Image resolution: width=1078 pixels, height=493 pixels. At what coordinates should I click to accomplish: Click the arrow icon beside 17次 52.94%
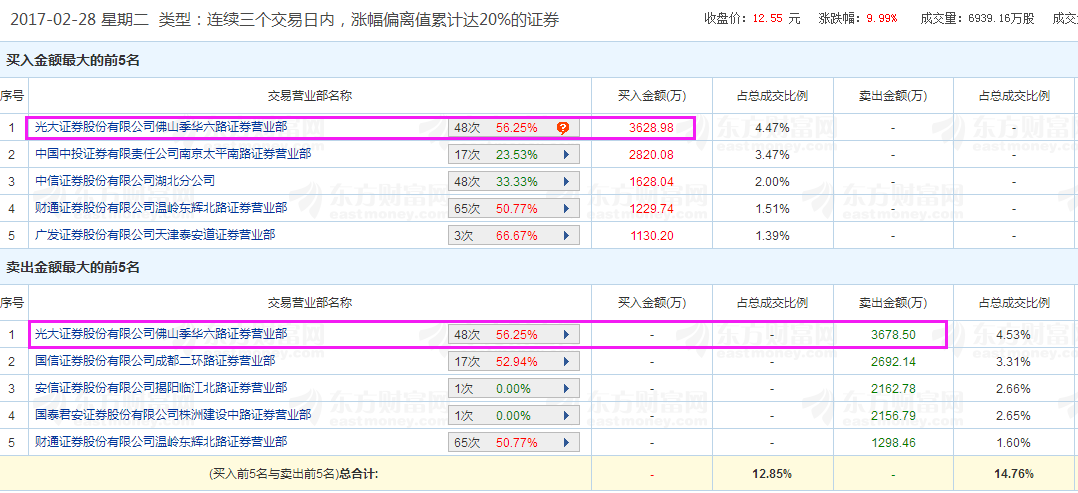coord(566,361)
